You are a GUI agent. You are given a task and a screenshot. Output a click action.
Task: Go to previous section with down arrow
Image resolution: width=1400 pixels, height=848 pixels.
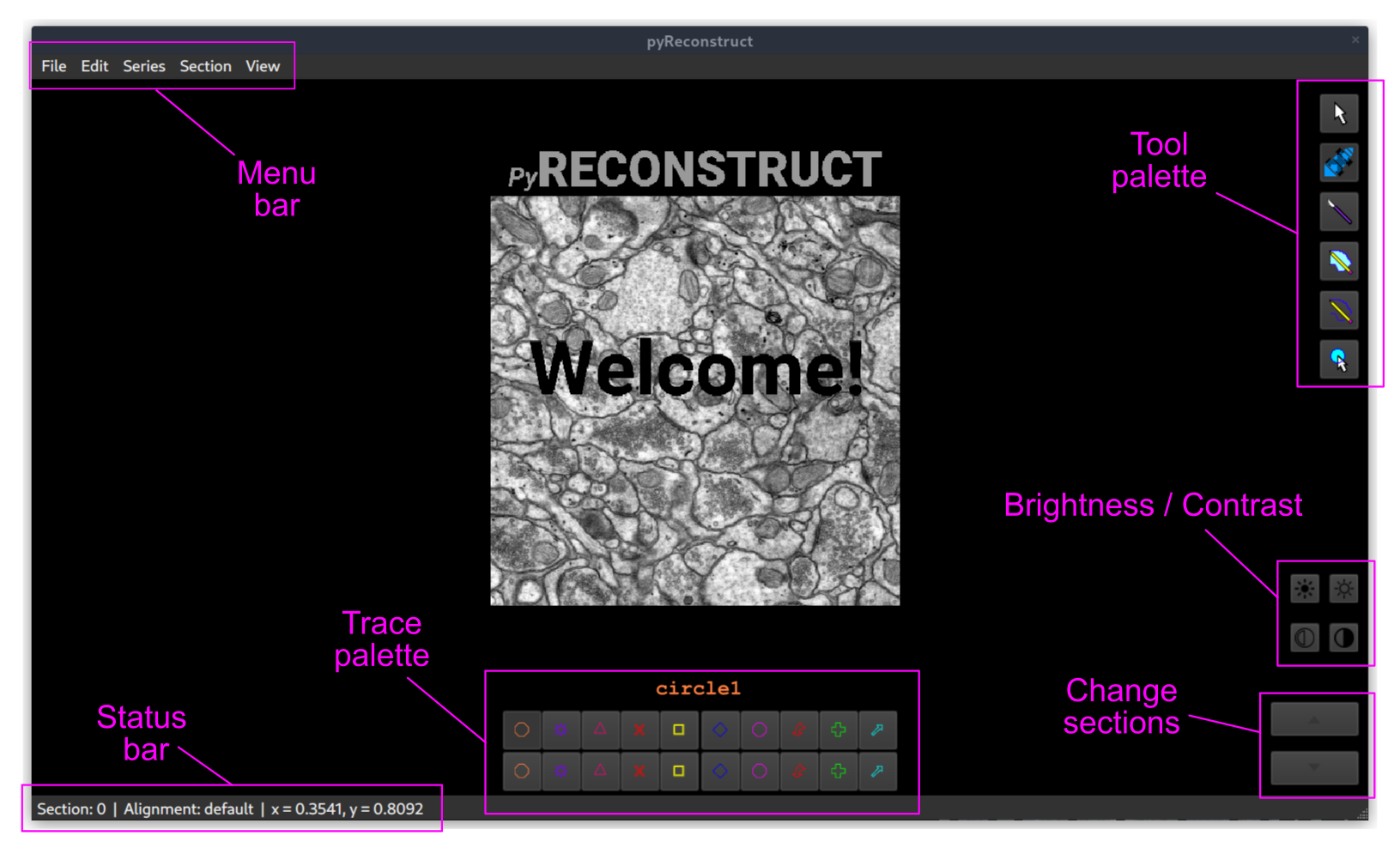[1314, 767]
